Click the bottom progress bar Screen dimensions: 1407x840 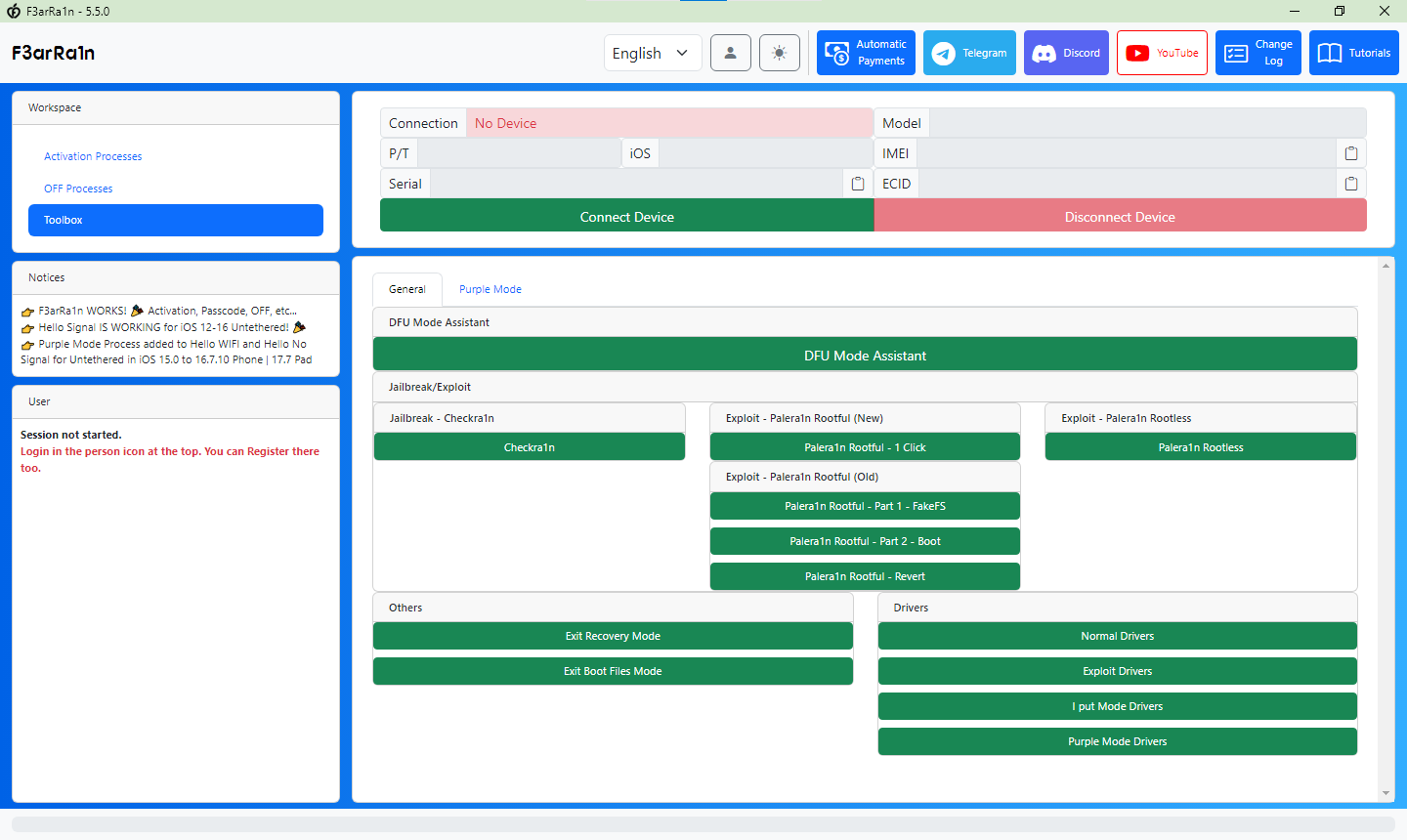coord(703,824)
